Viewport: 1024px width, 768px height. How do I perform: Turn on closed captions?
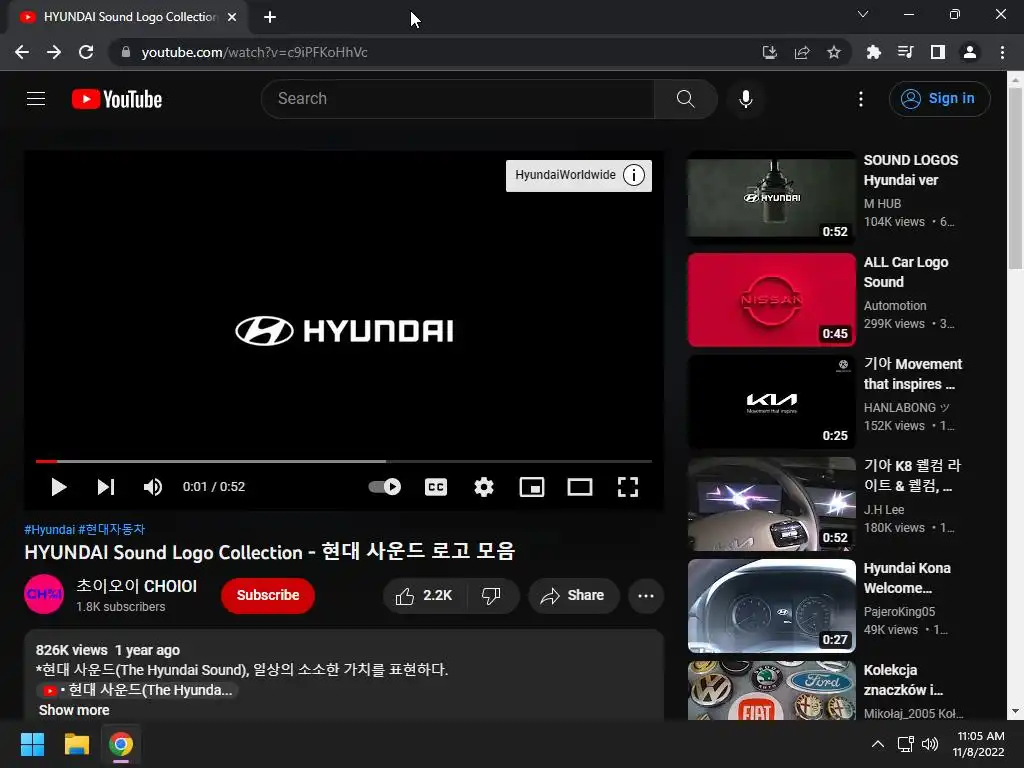click(x=436, y=487)
